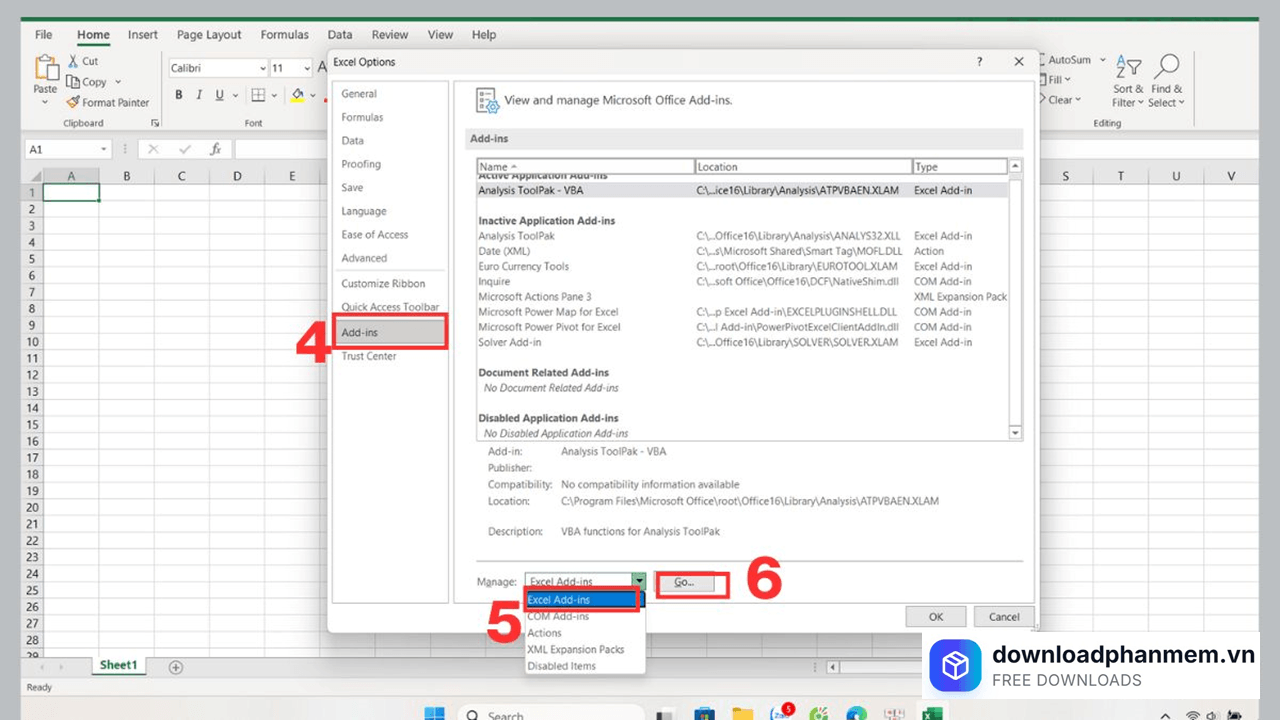The image size is (1280, 720).
Task: Open the Windows Start button
Action: click(x=434, y=714)
